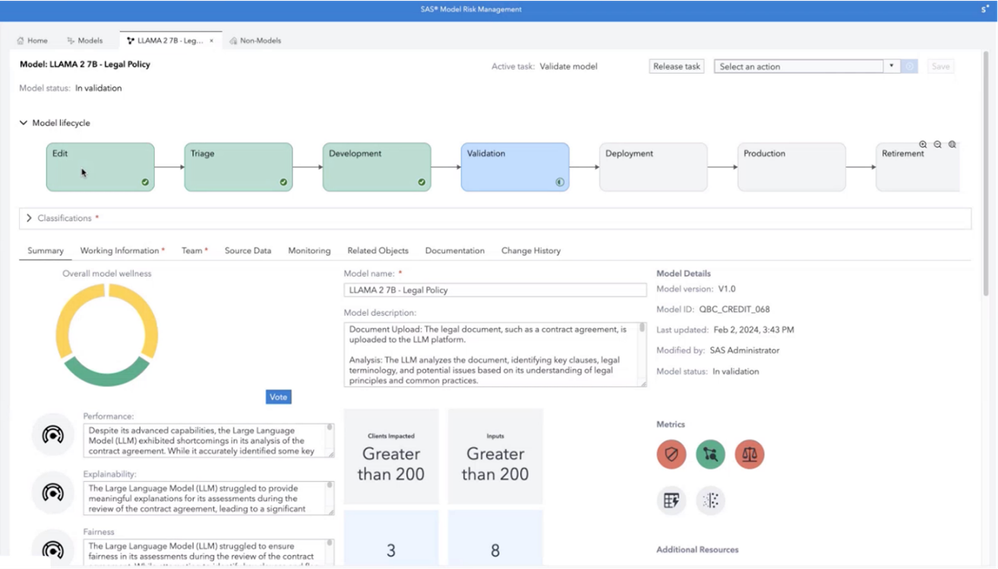Click the Fairness gauge icon
998x569 pixels.
(53, 549)
